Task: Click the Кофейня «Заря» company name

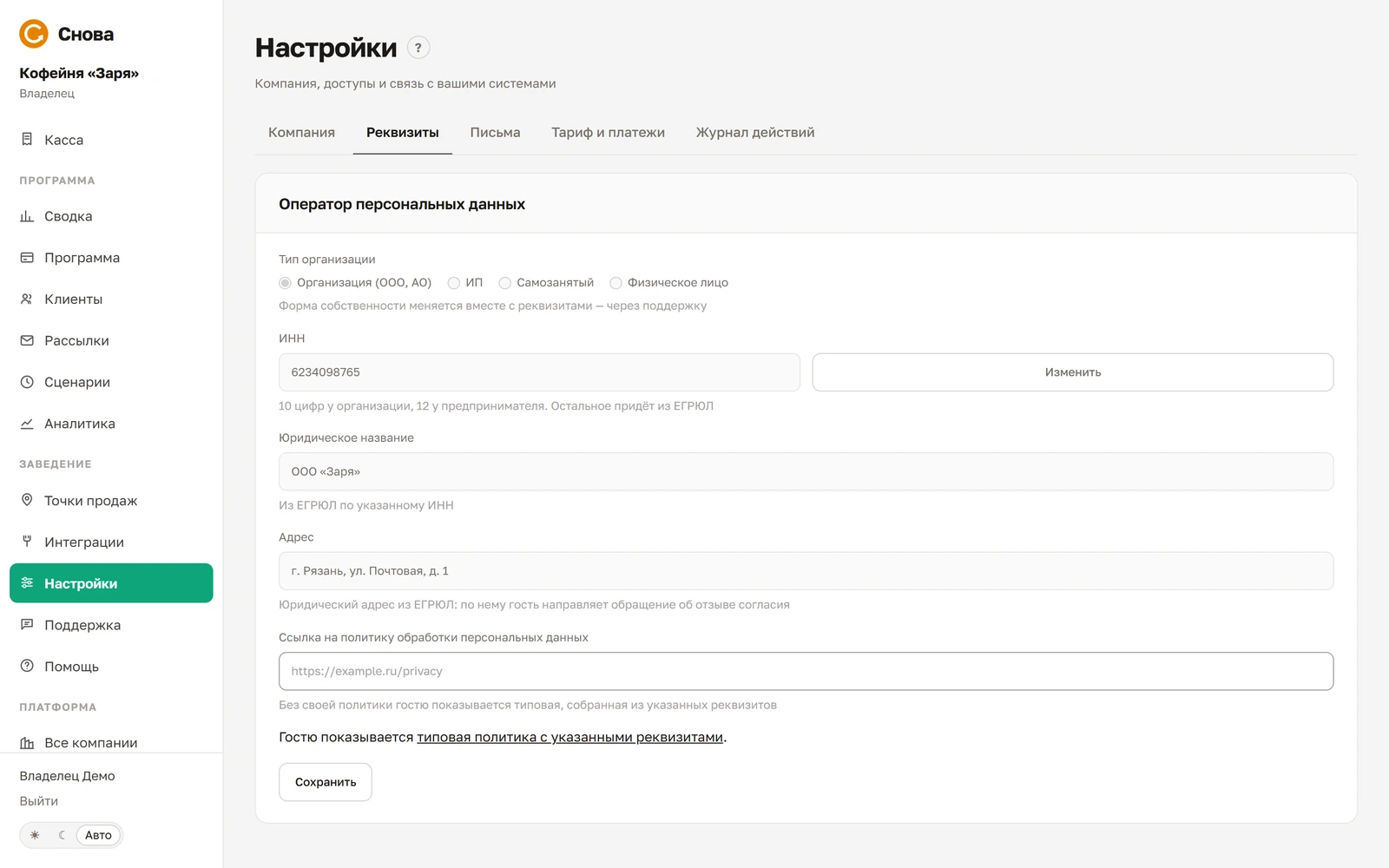Action: pos(79,73)
